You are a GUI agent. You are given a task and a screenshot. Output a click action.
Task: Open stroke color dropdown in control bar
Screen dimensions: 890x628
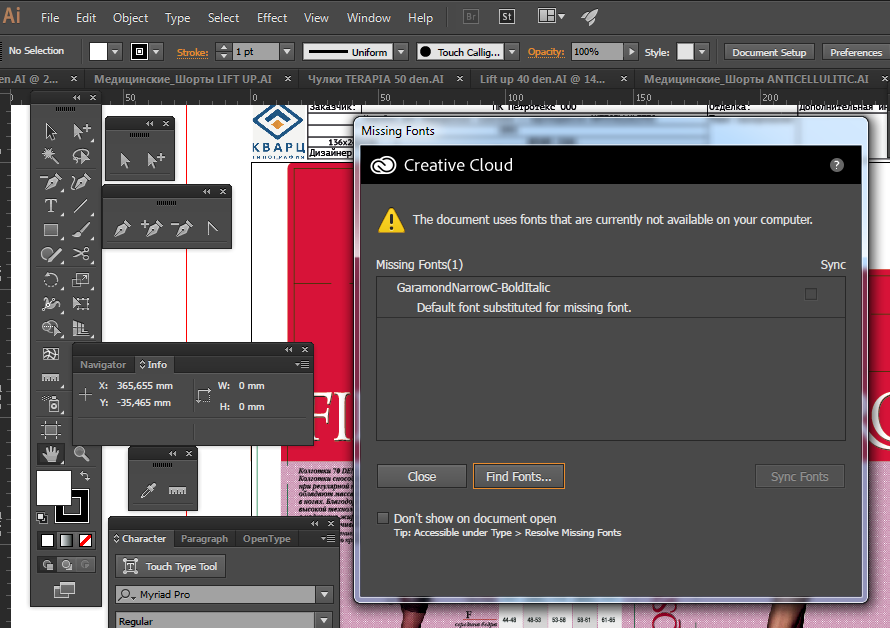(156, 52)
